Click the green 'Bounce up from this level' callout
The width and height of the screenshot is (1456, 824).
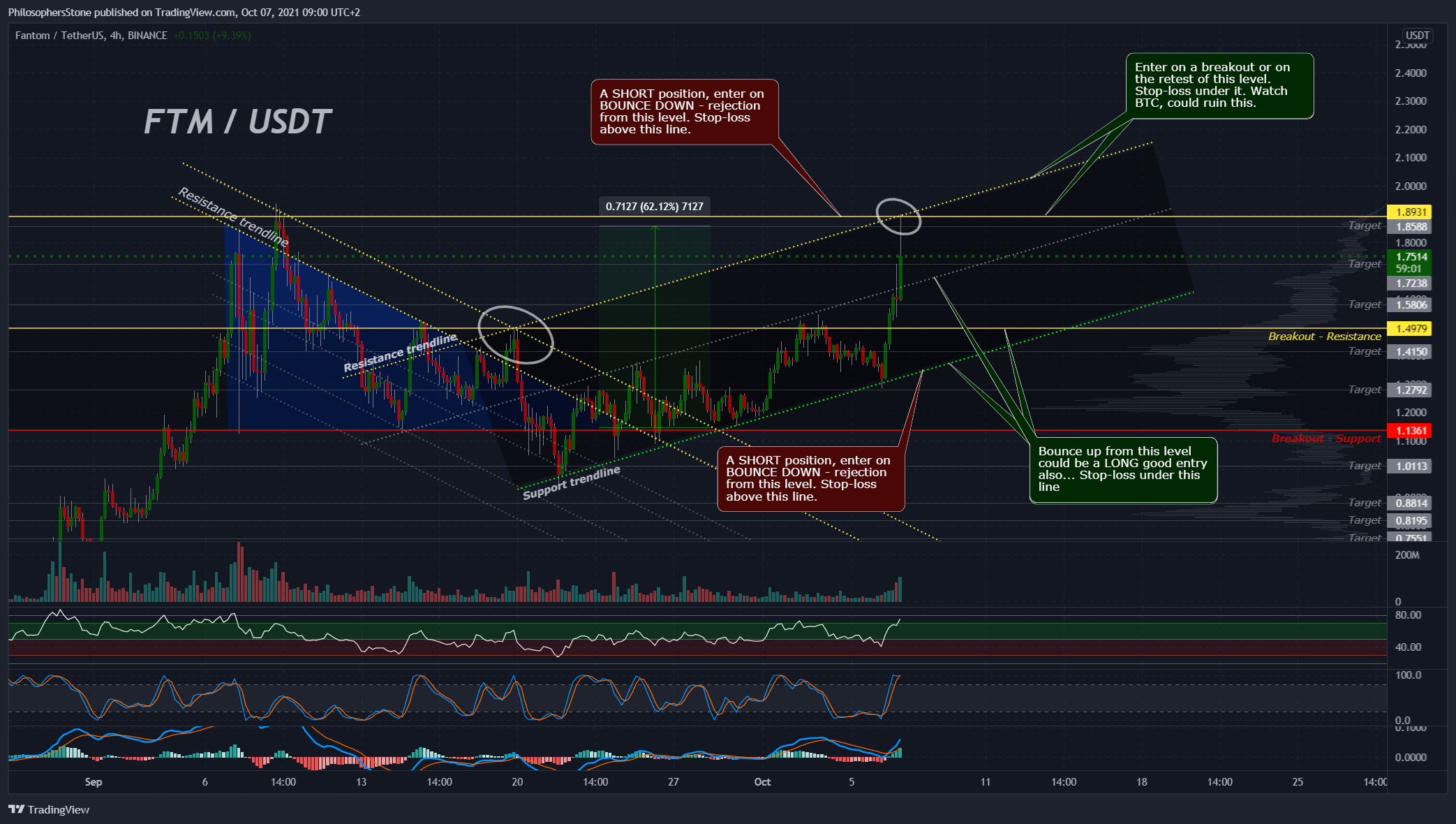(1123, 470)
